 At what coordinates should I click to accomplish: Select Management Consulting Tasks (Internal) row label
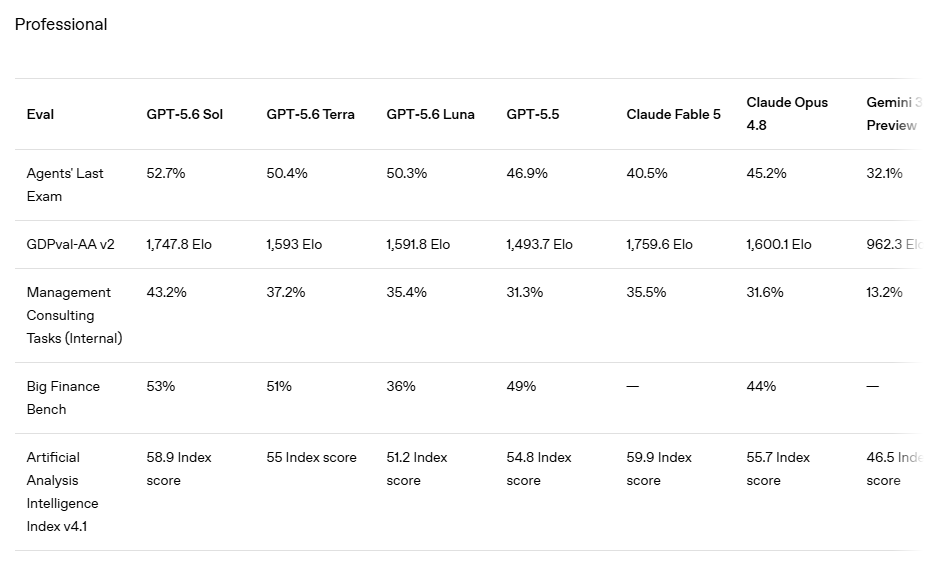pos(74,315)
